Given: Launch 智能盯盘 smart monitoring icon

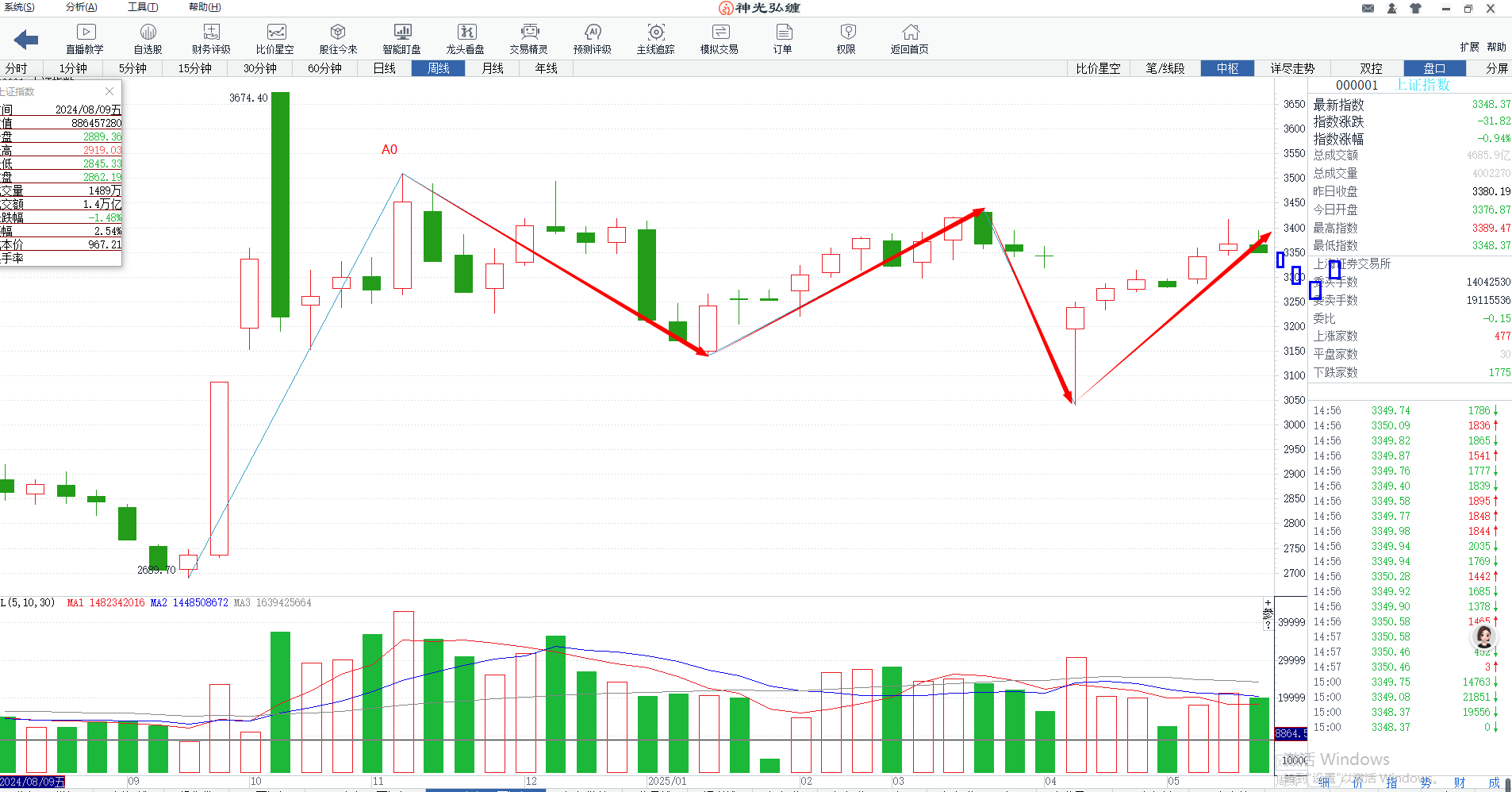Looking at the screenshot, I should [402, 38].
